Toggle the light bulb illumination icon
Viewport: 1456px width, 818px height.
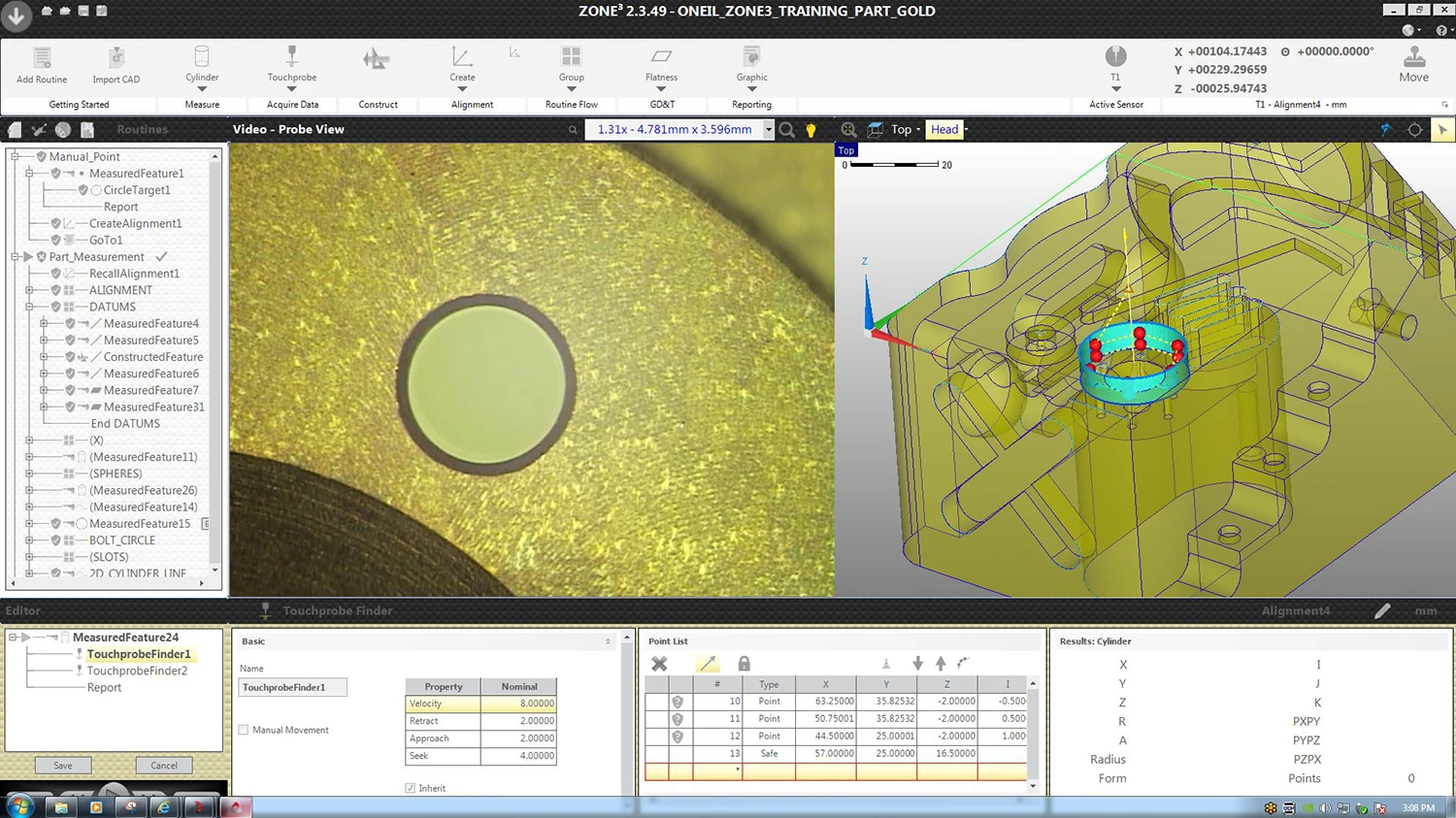[811, 130]
